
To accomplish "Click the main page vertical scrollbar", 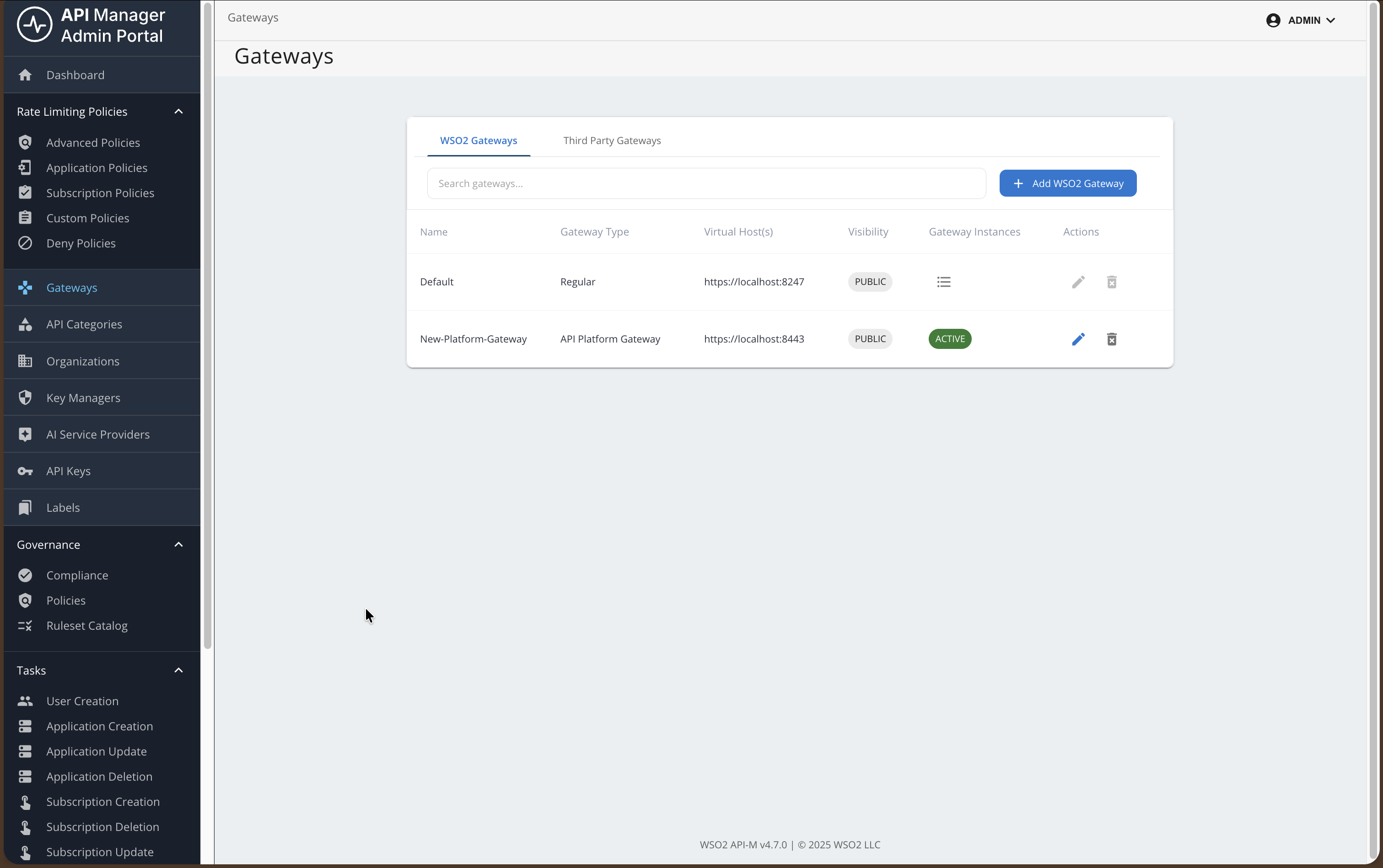I will (1373, 430).
